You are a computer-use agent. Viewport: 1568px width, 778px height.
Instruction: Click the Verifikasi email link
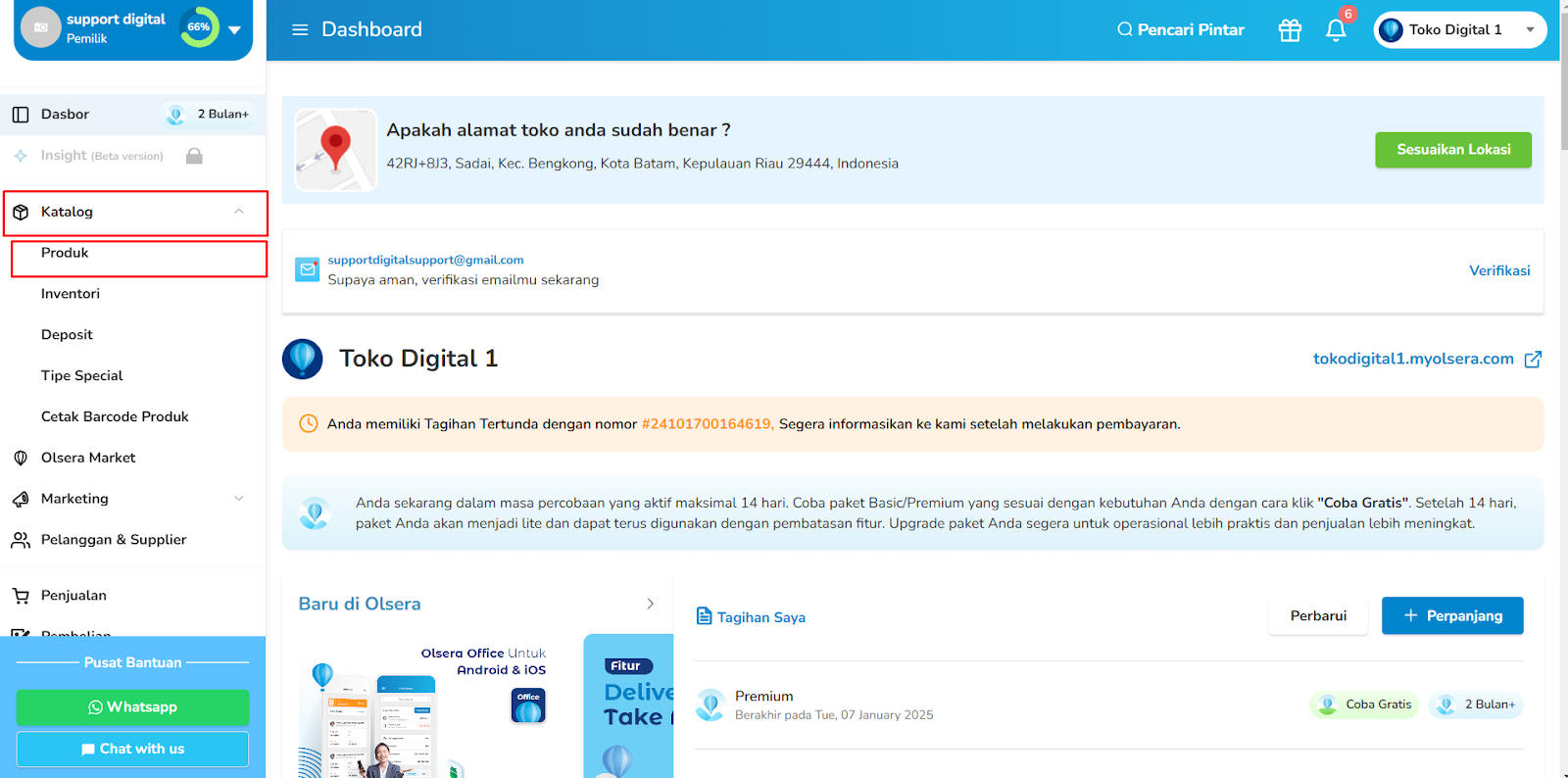click(x=1499, y=270)
